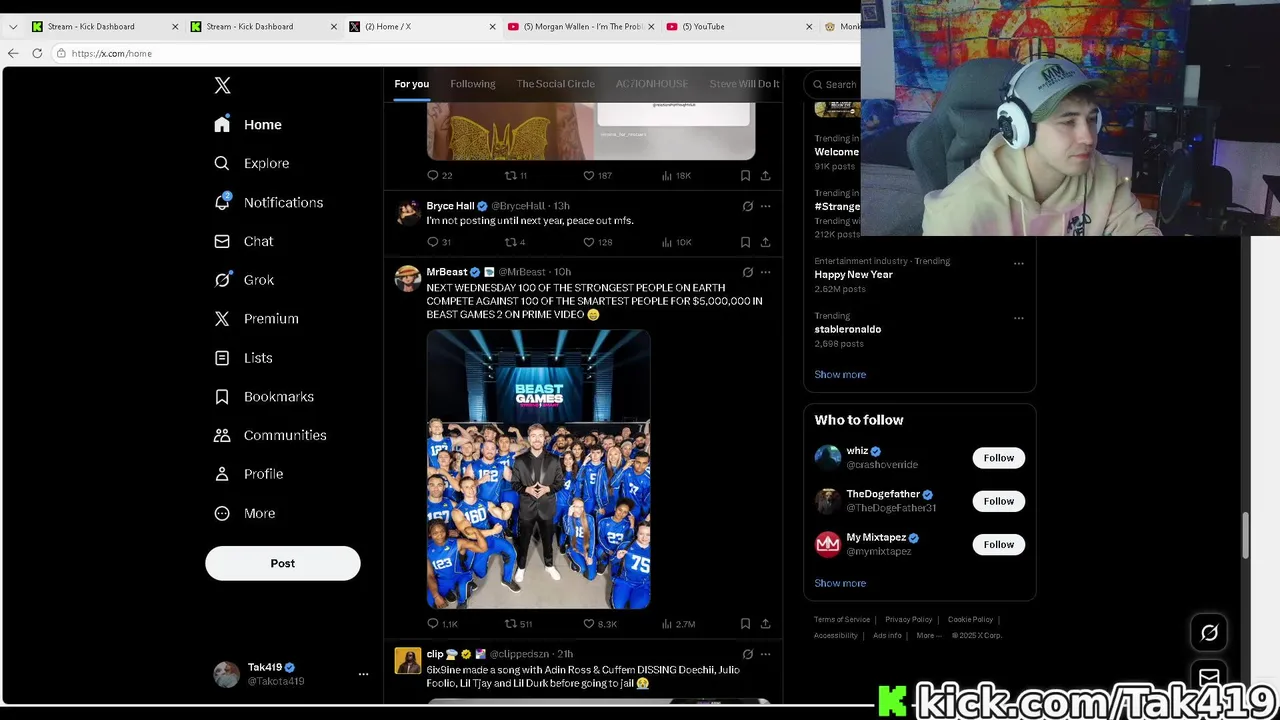
Task: Open Communities from the sidebar
Action: point(270,435)
